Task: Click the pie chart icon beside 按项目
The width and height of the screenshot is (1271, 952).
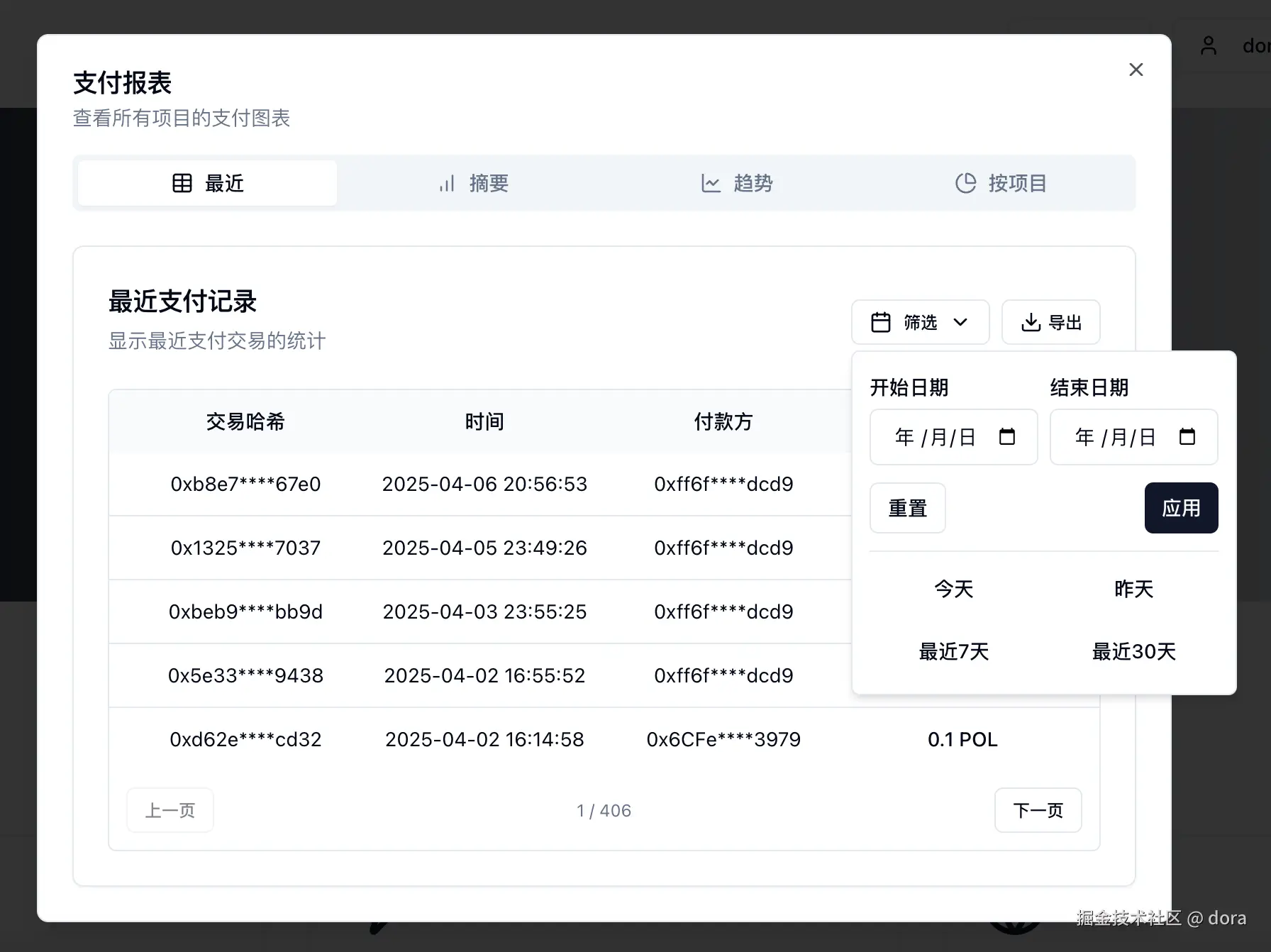Action: coord(965,182)
